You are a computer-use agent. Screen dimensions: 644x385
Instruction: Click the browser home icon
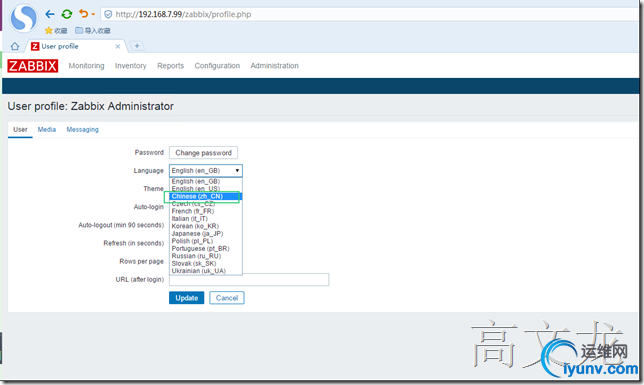(x=15, y=46)
